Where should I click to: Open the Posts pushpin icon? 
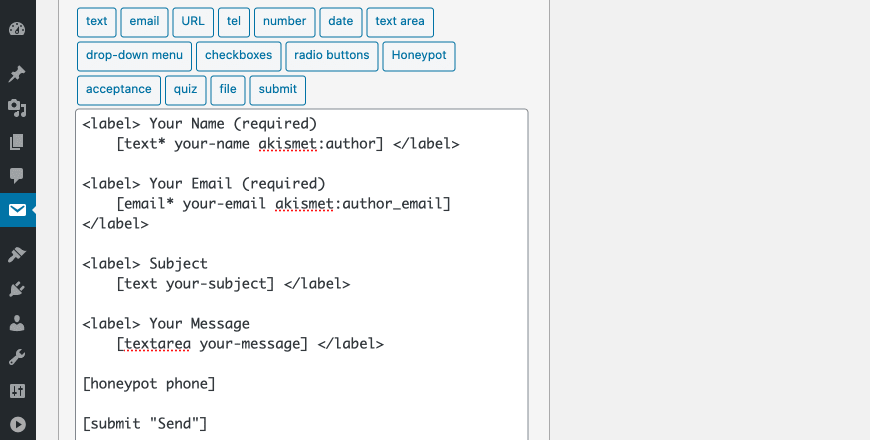[x=17, y=74]
